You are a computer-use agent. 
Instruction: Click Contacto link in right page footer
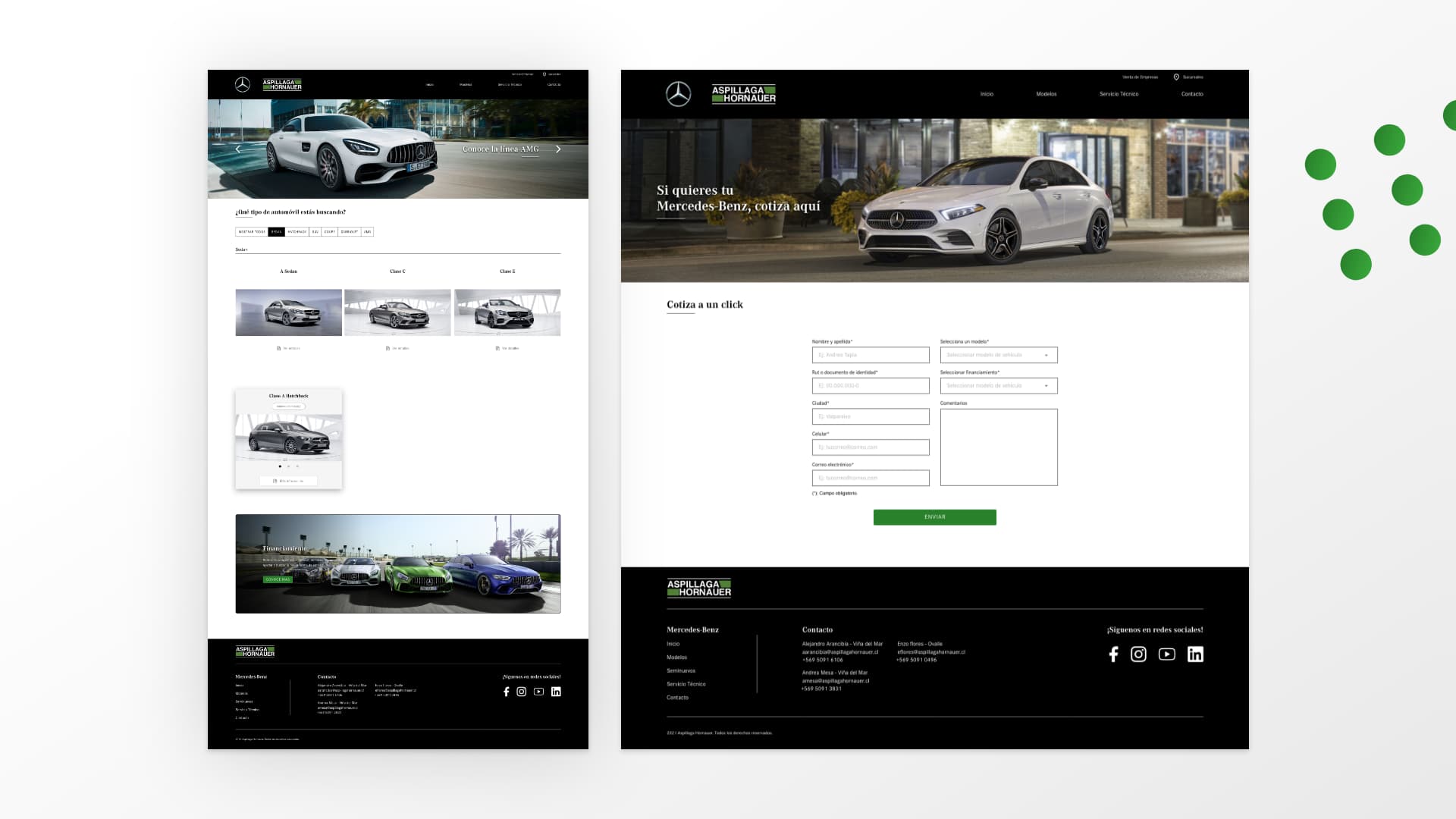tap(678, 698)
